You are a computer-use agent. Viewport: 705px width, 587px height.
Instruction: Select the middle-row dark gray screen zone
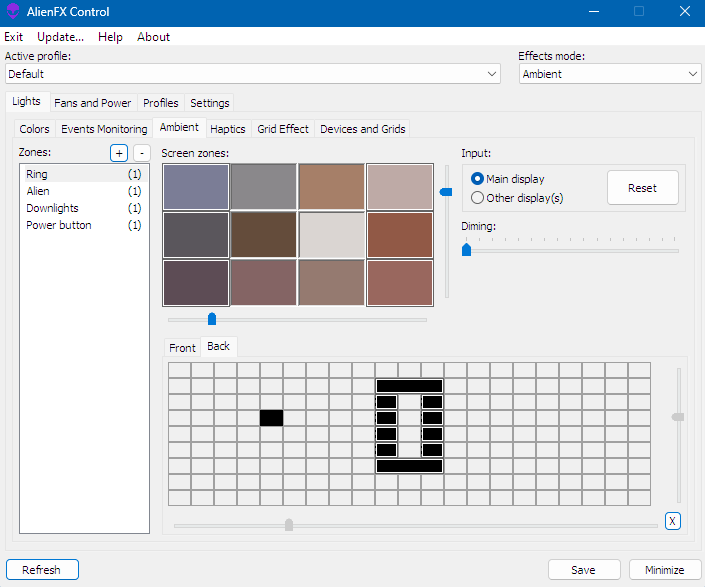tap(196, 235)
